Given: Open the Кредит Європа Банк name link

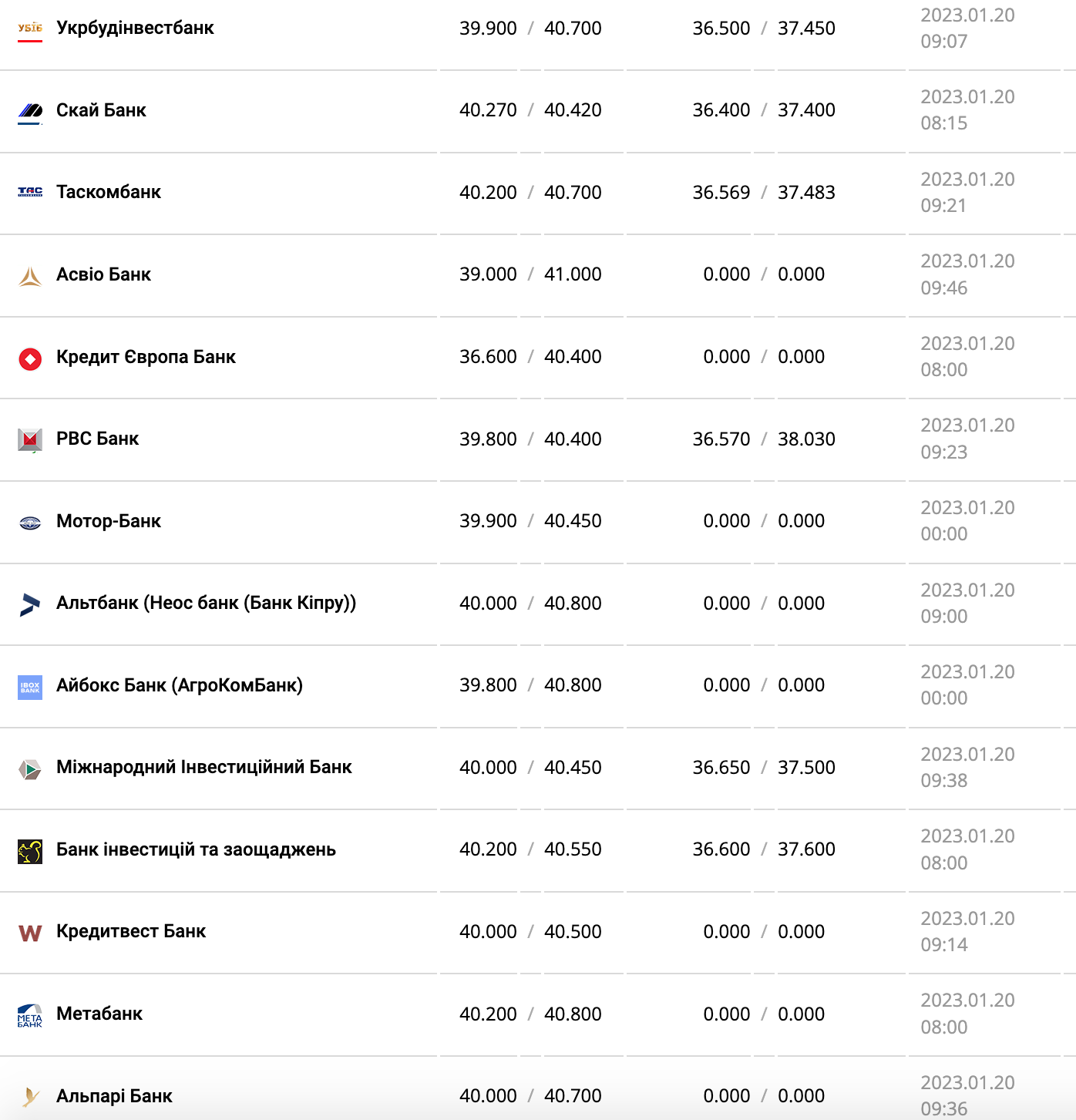Looking at the screenshot, I should [146, 357].
